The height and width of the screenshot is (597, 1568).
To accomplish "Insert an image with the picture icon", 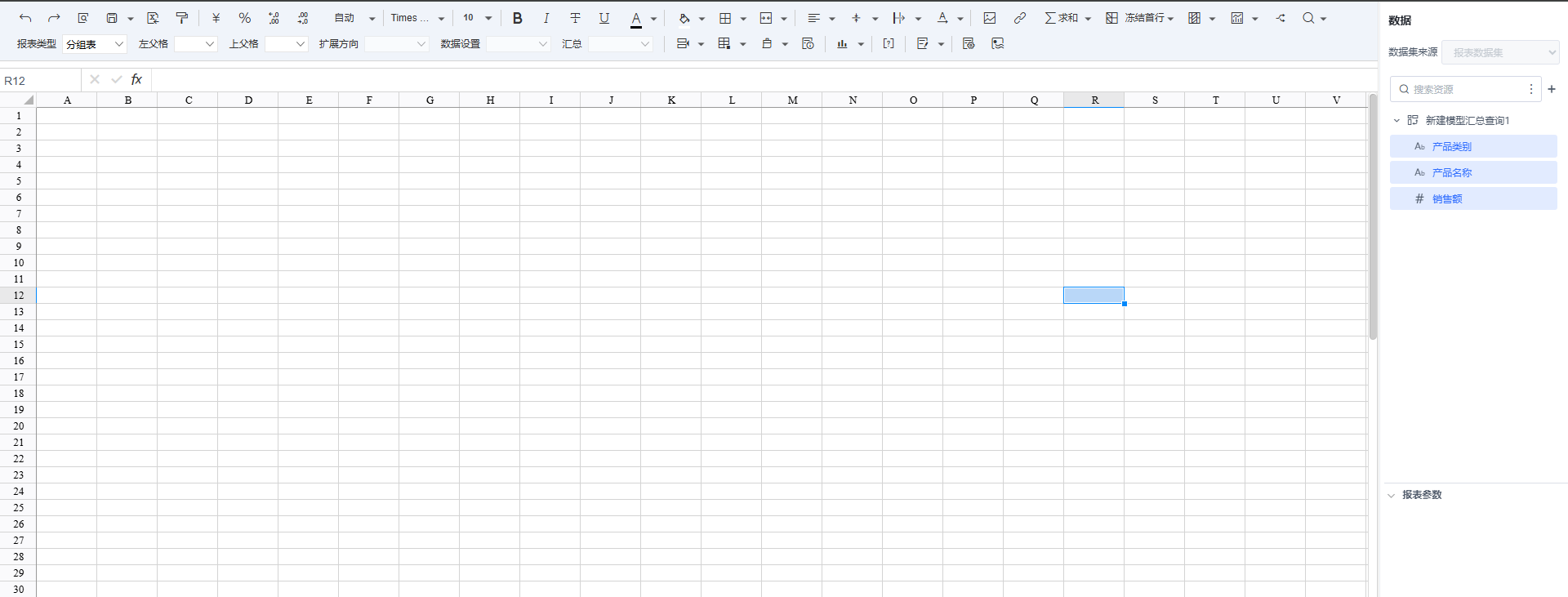I will pyautogui.click(x=990, y=18).
